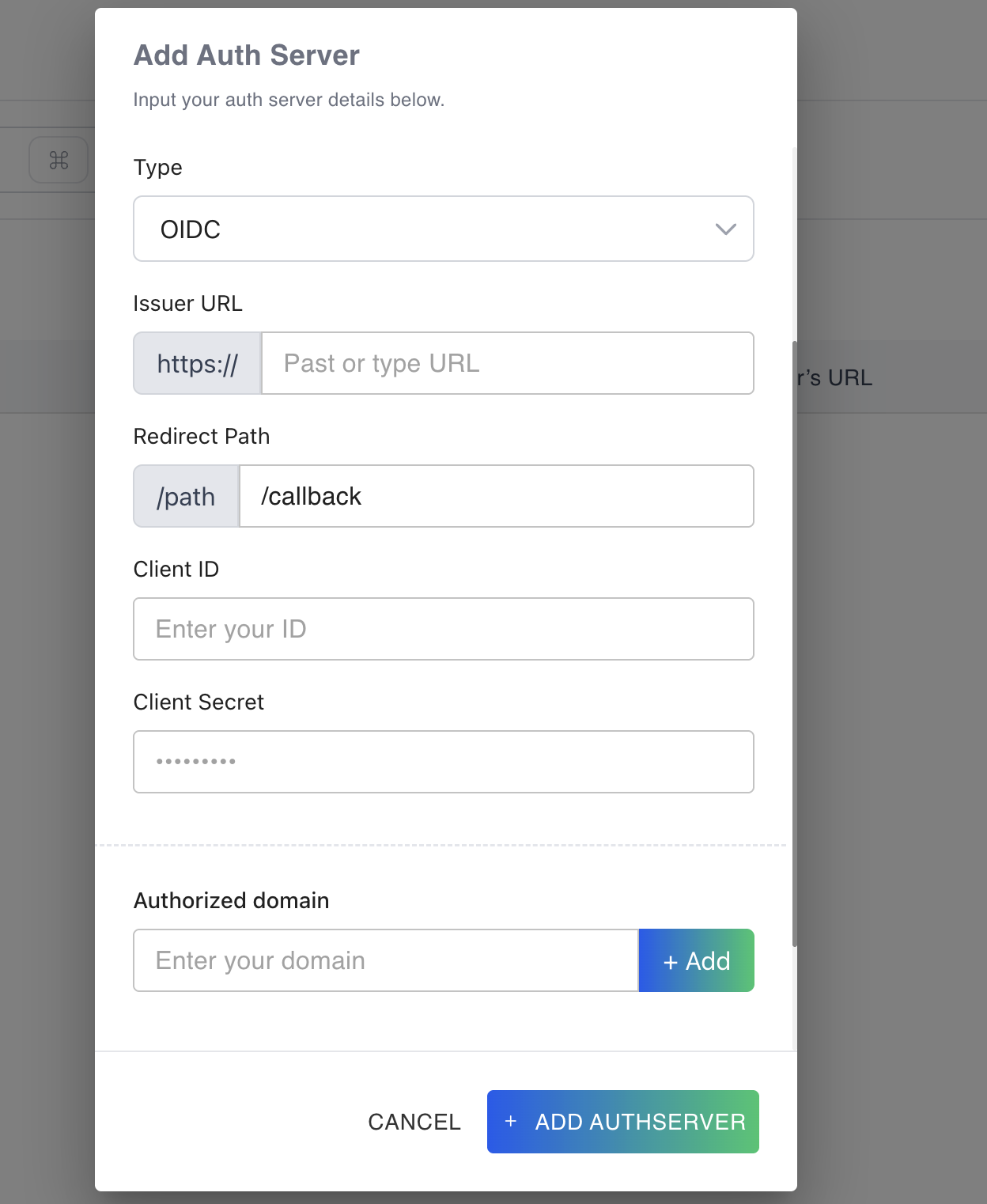
Task: Click the /path prefix box
Action: pyautogui.click(x=187, y=497)
